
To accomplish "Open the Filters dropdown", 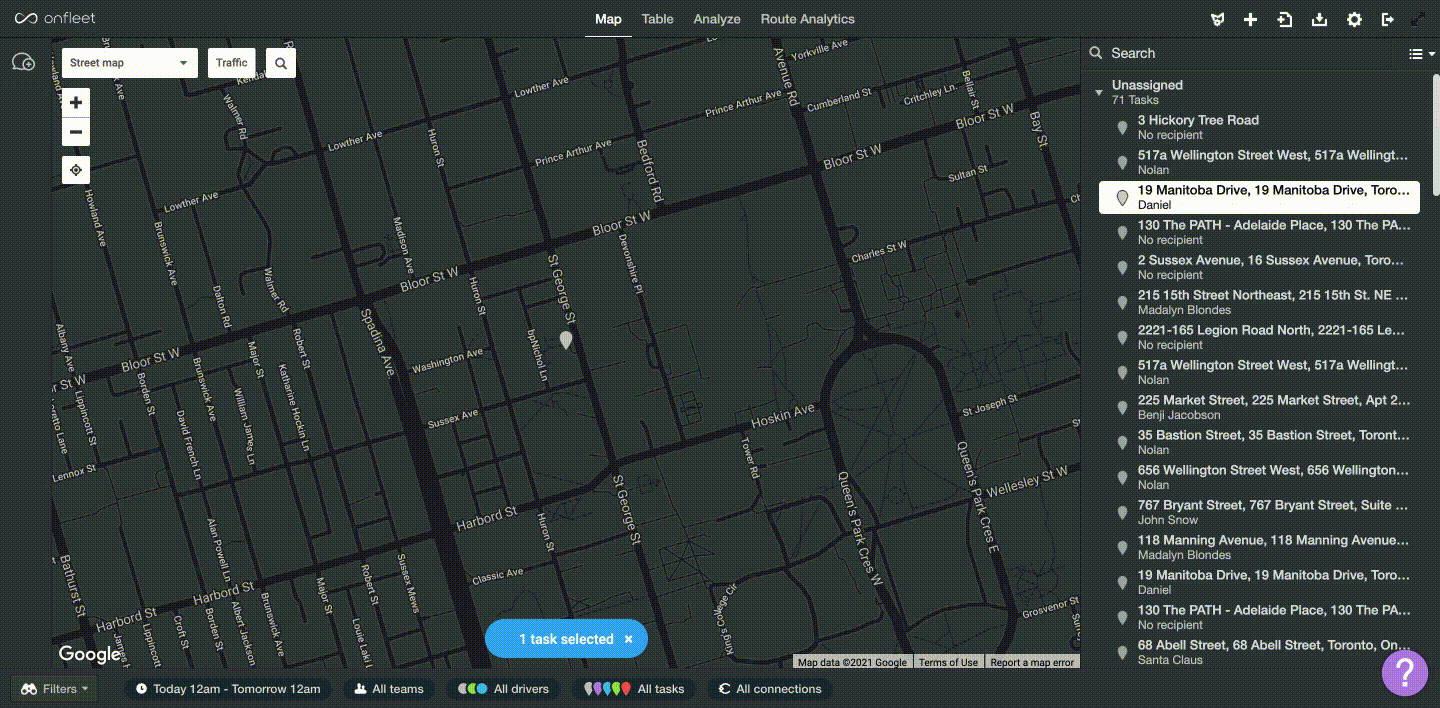I will click(55, 689).
